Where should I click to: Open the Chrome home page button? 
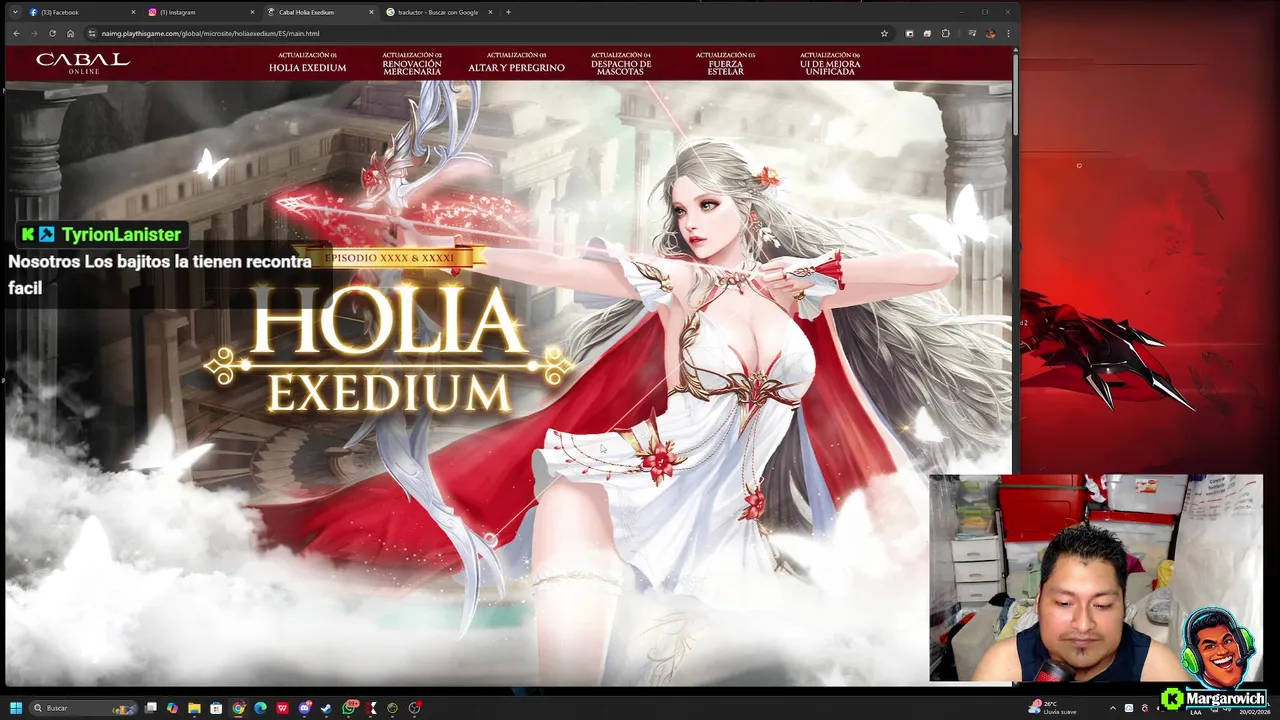(70, 33)
